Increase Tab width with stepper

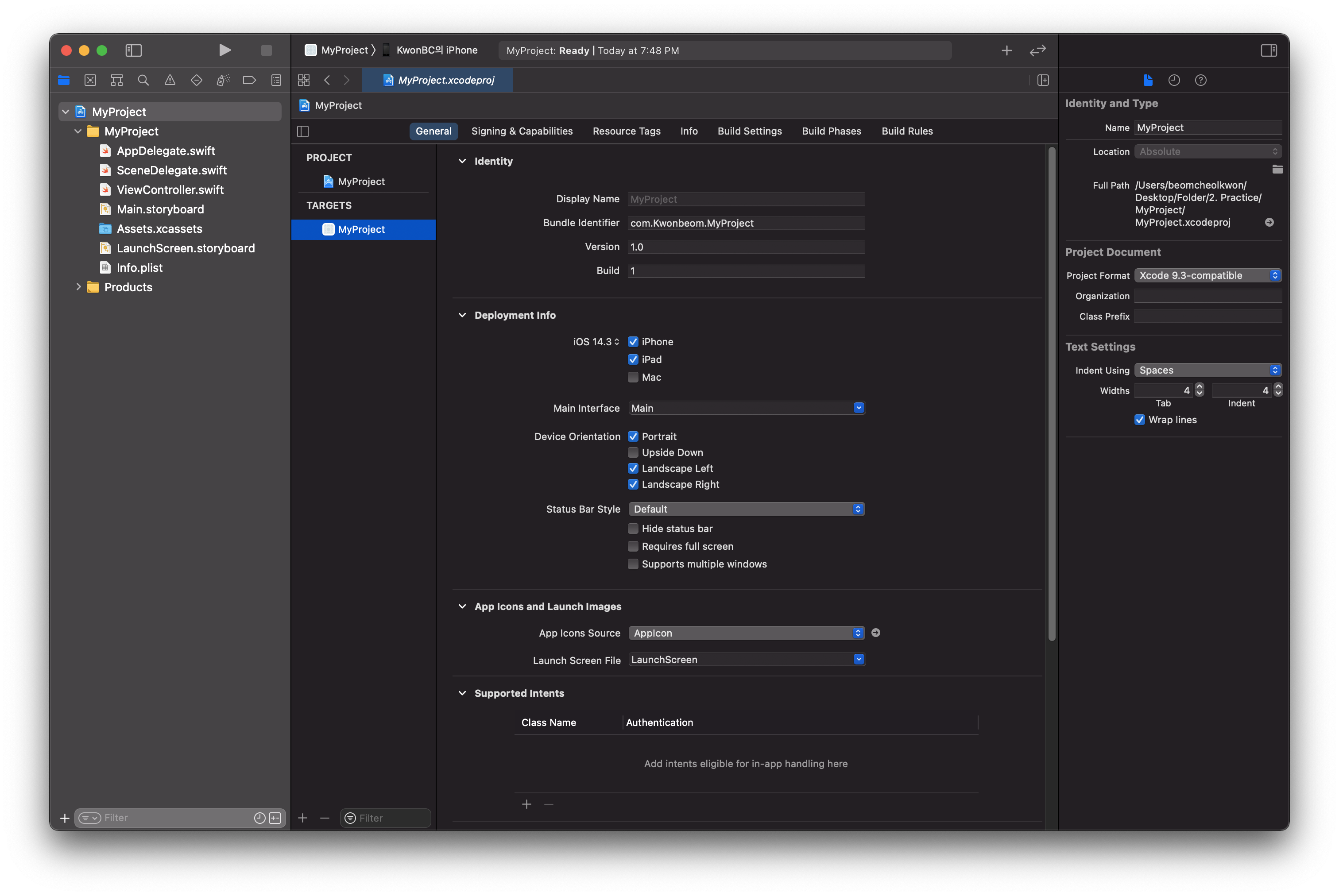point(1200,387)
